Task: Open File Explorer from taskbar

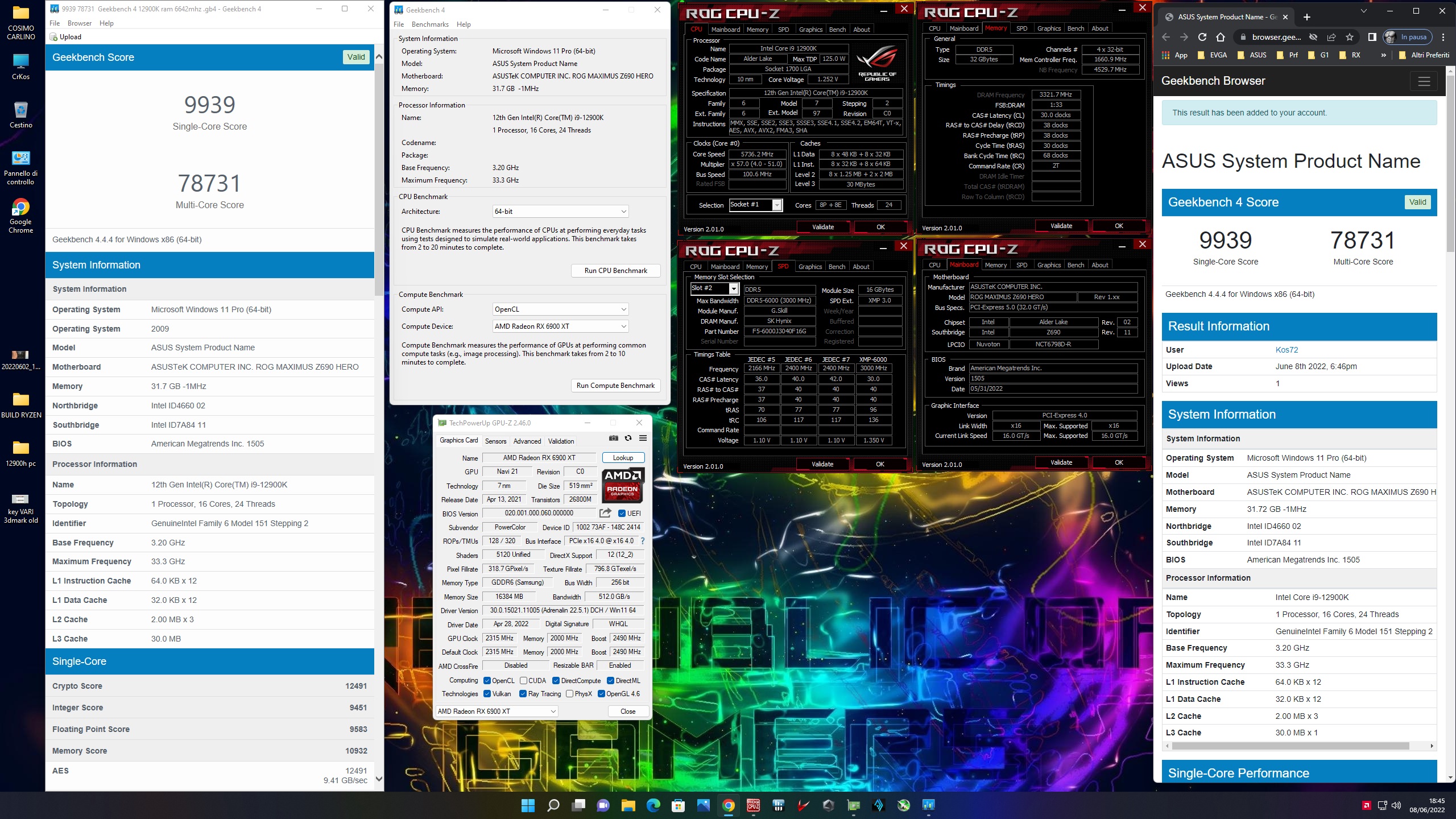Action: tap(628, 805)
